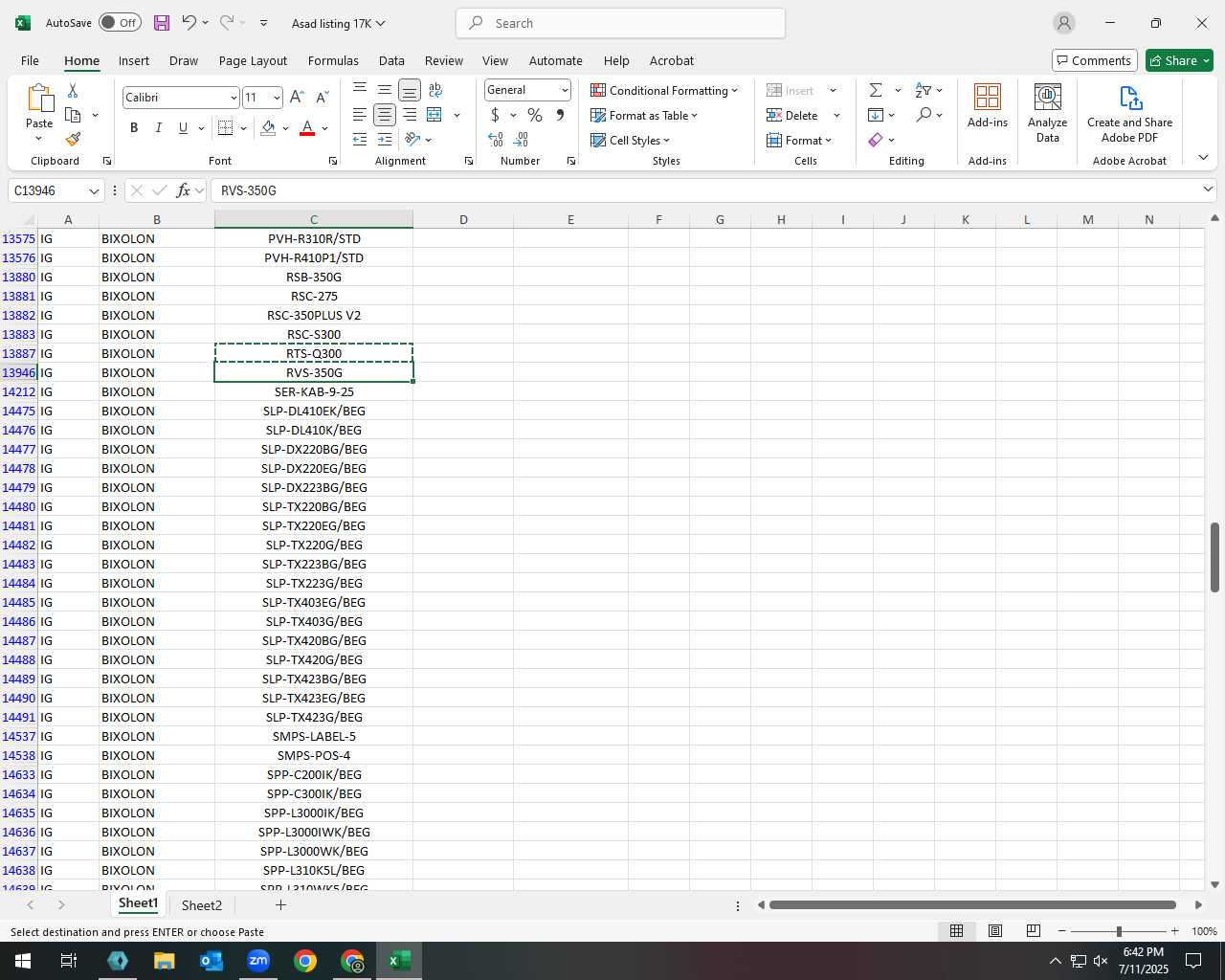Decrease the cell indent

[360, 140]
